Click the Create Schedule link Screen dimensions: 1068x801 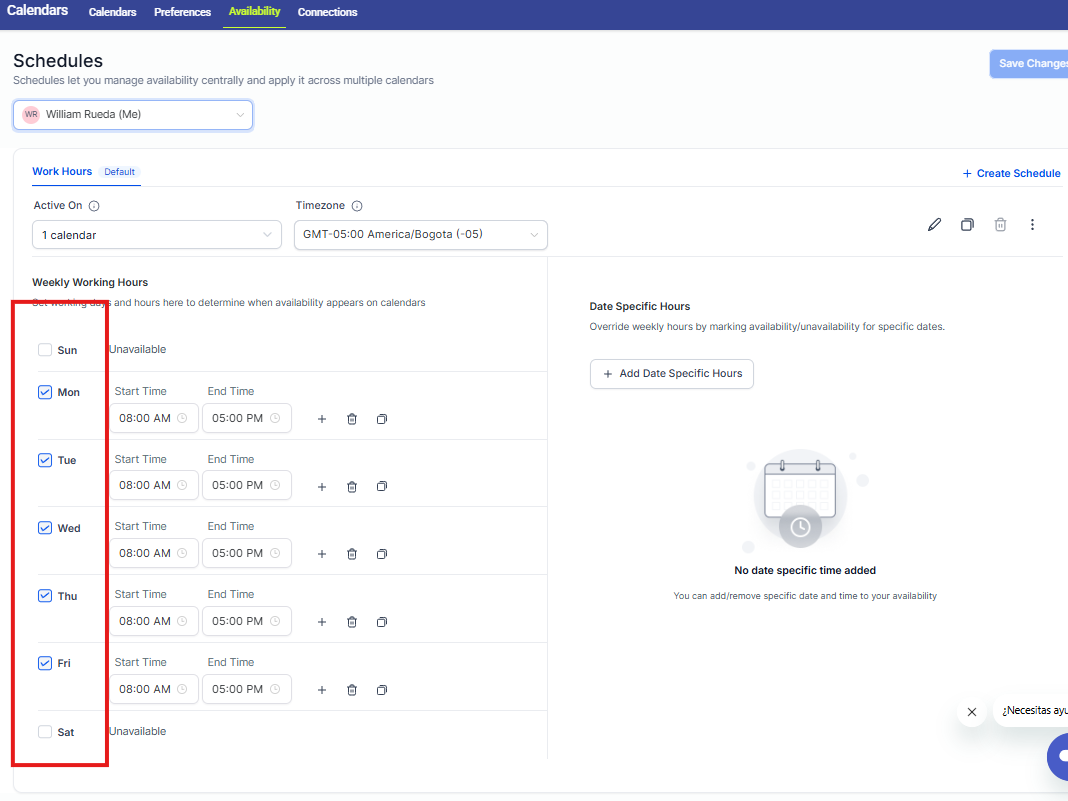(x=1011, y=173)
